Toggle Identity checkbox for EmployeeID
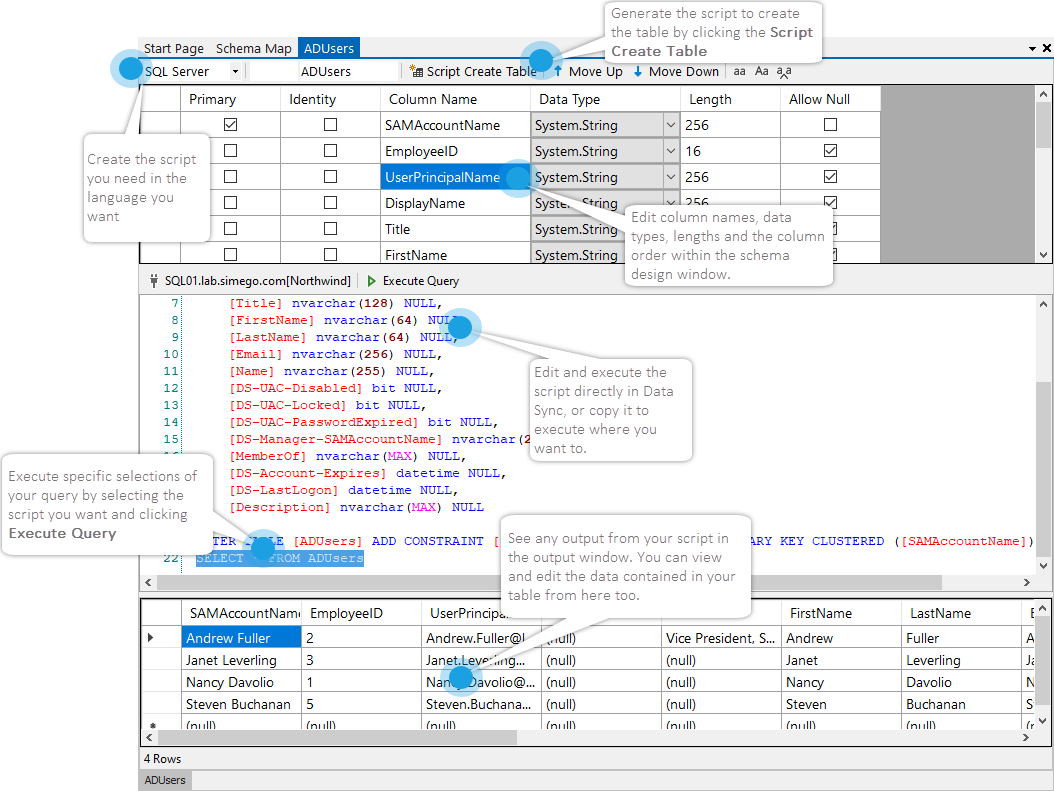The height and width of the screenshot is (791, 1054). [330, 151]
